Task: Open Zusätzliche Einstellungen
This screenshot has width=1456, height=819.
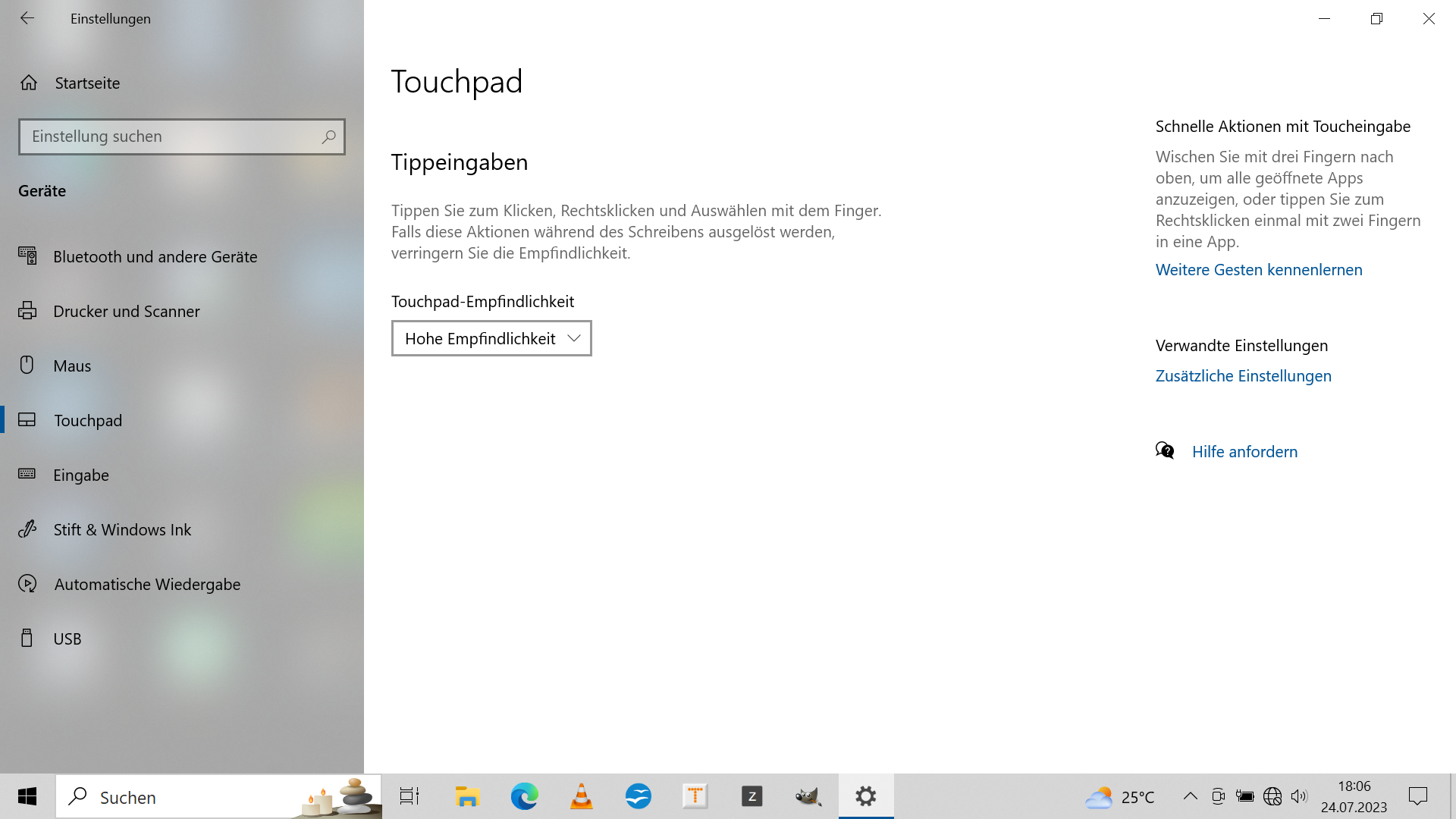Action: pos(1243,375)
